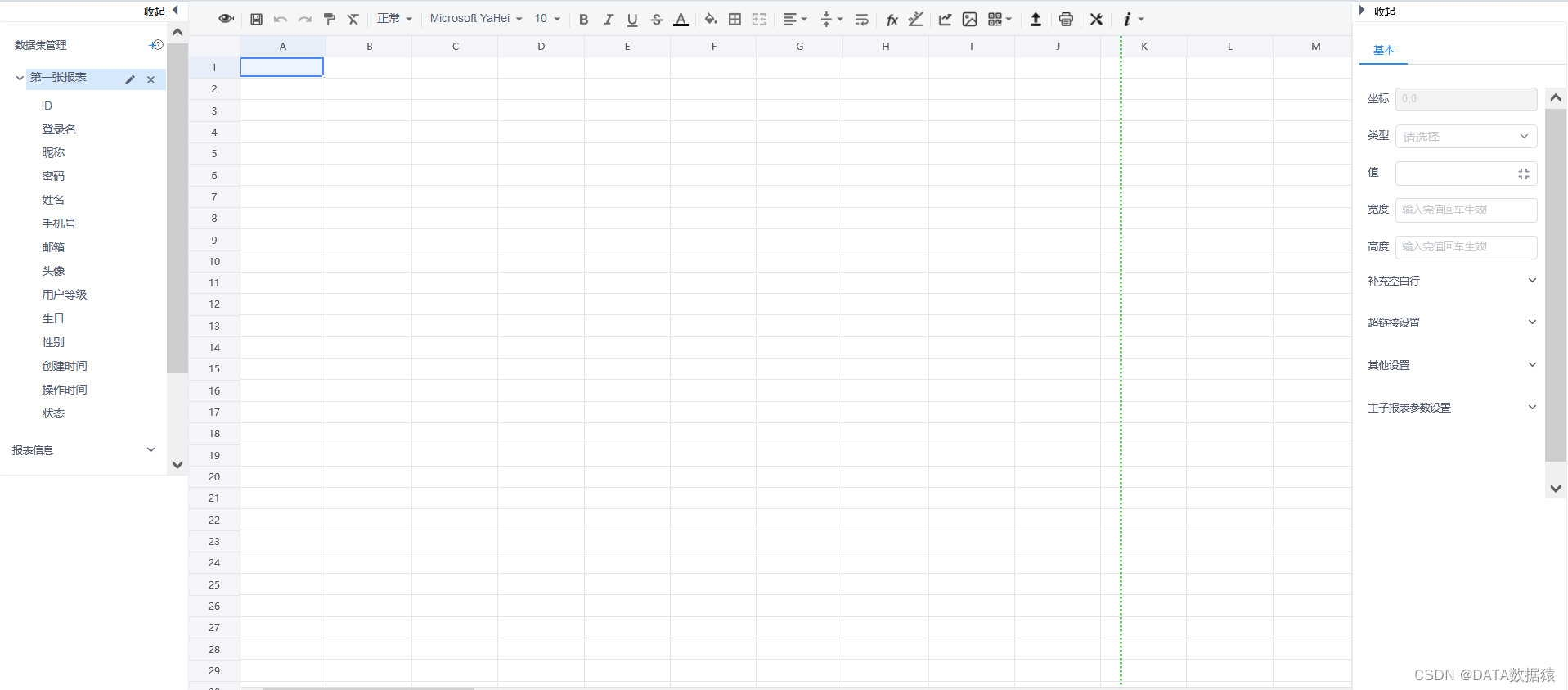Select the ID field

pyautogui.click(x=47, y=106)
